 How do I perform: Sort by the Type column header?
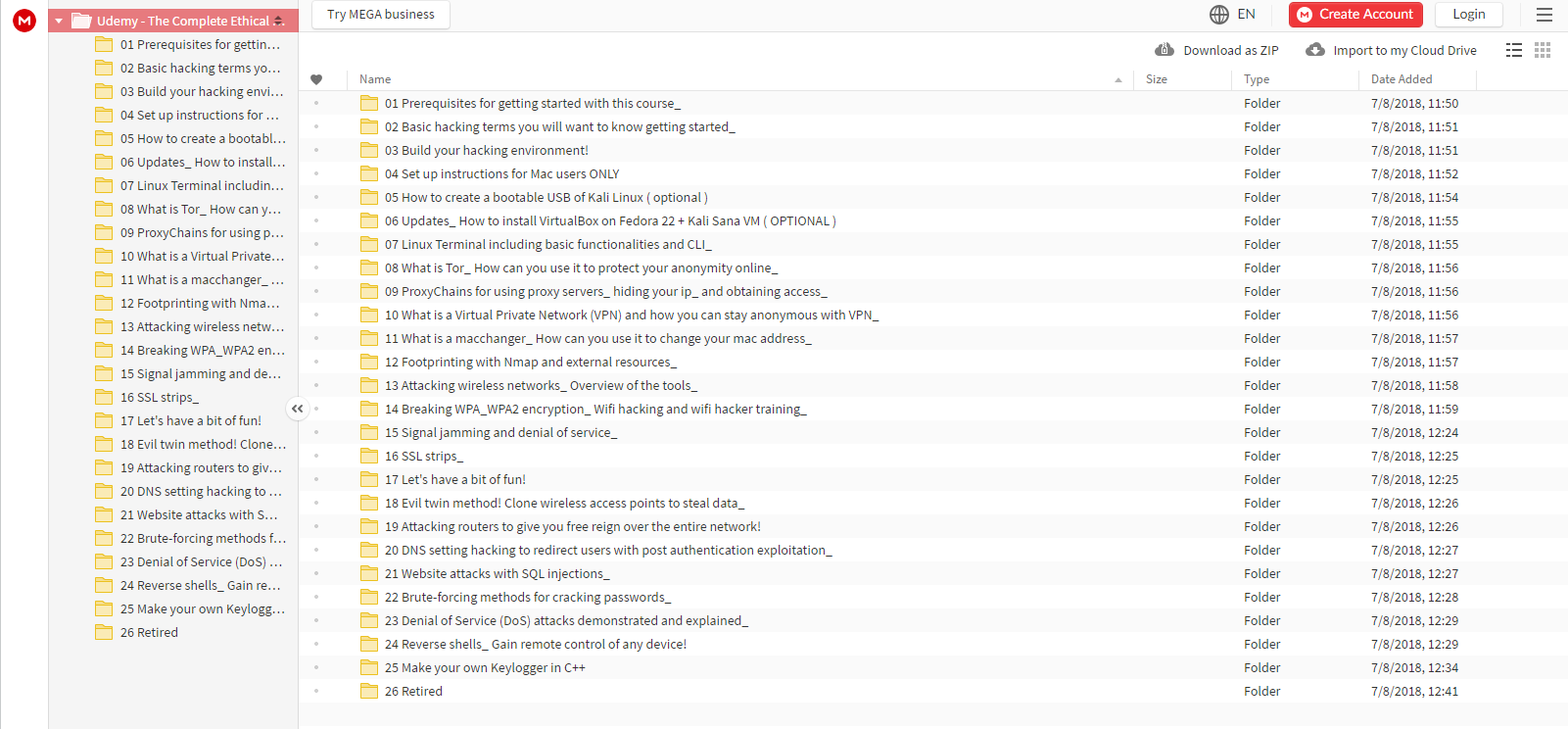click(1257, 79)
